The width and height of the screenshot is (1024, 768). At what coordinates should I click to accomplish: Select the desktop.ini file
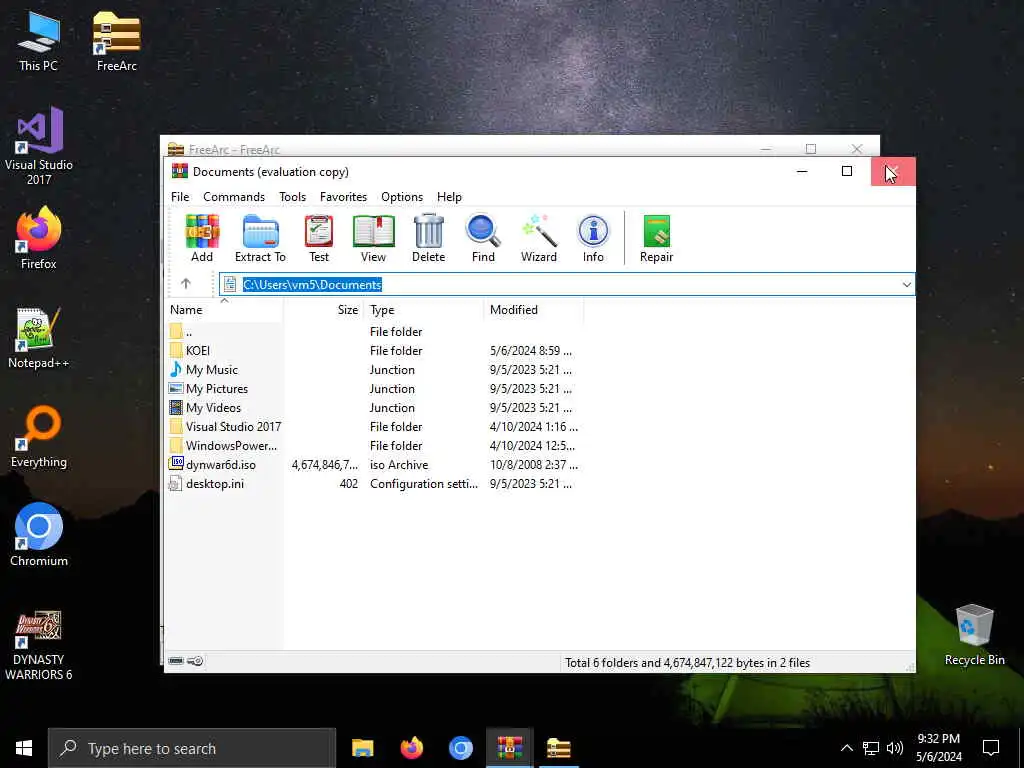click(375, 483)
